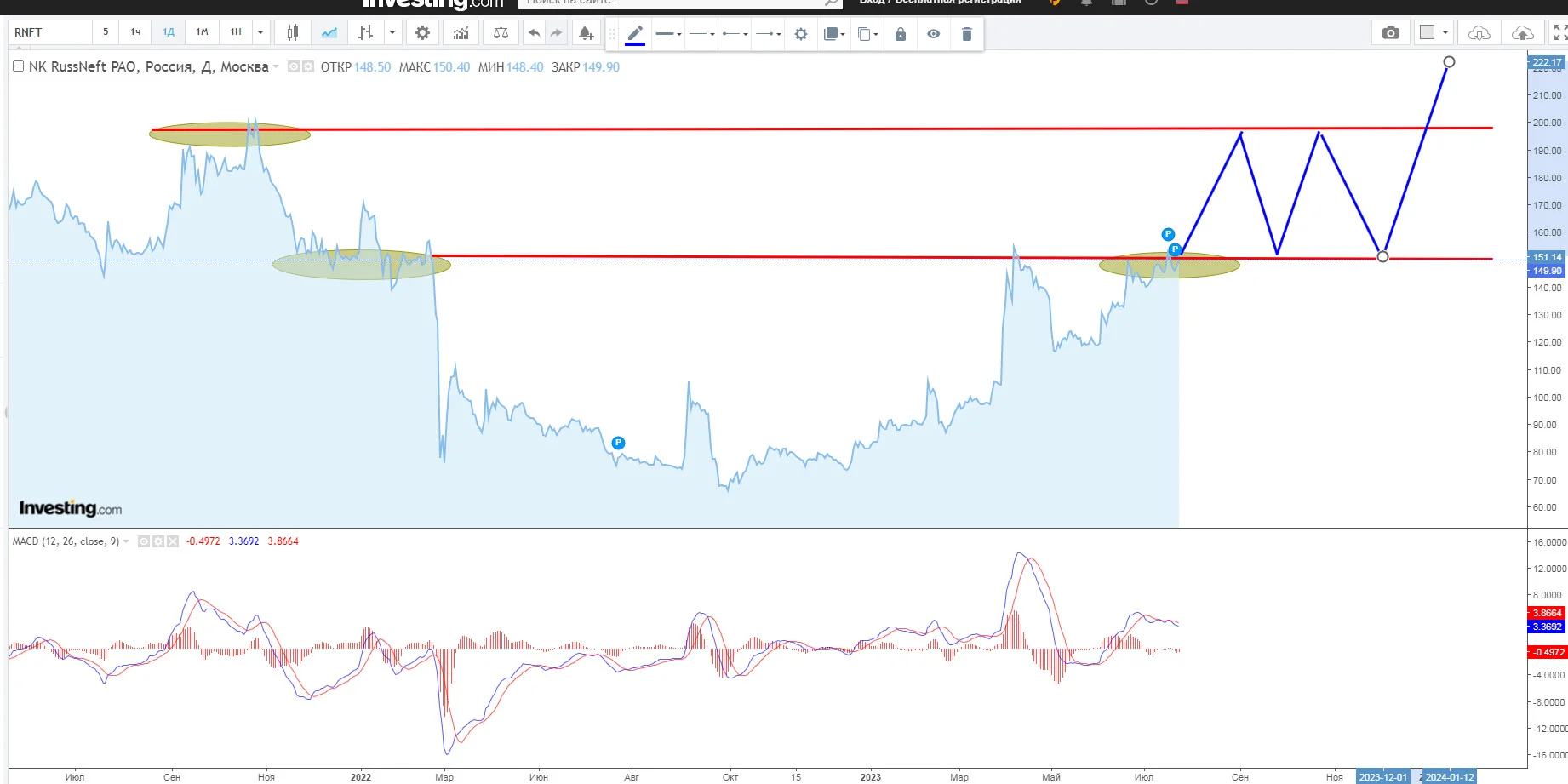Screen dimensions: 1568x784
Task: Switch to 1ч hourly timeframe
Action: click(136, 32)
